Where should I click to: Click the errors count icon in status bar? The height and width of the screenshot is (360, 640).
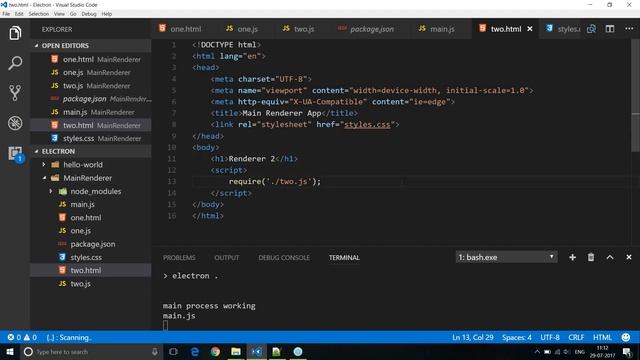14,338
